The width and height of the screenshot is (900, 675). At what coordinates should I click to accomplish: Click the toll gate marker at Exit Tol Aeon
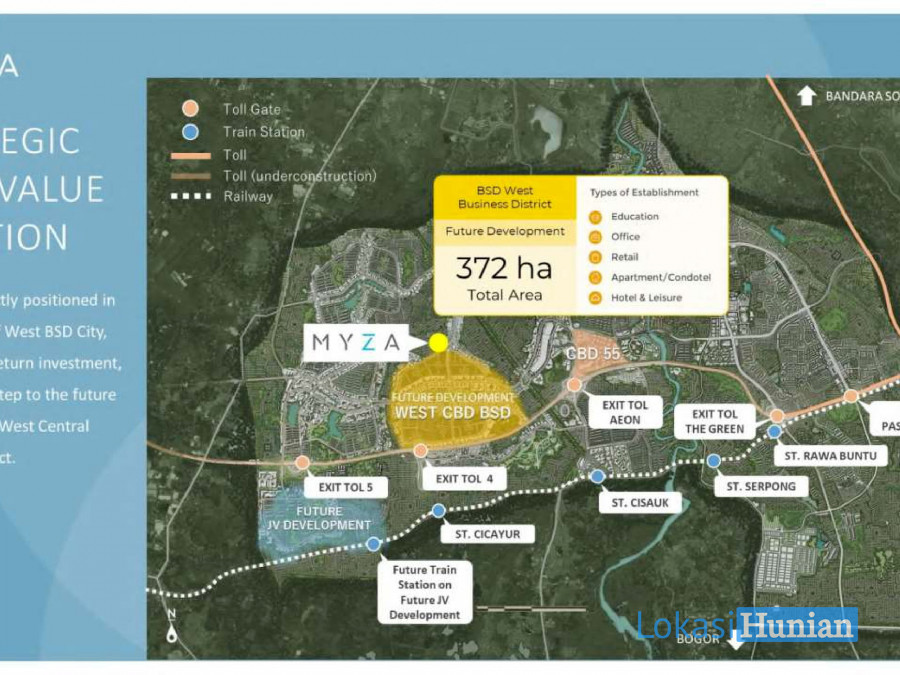(574, 385)
